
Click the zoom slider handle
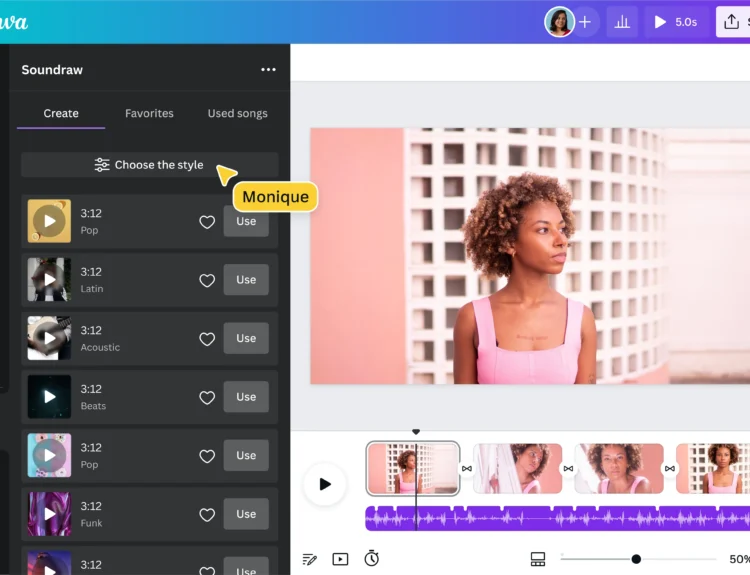[636, 559]
